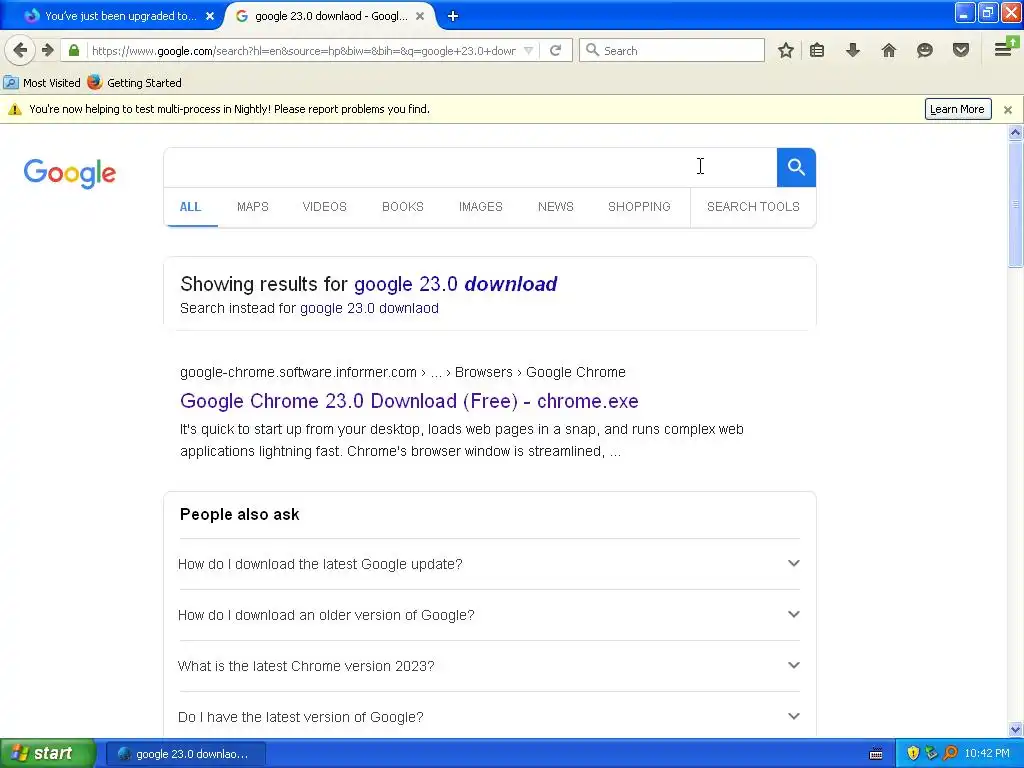Click the page scrollbar up arrow
The height and width of the screenshot is (768, 1024).
pyautogui.click(x=1016, y=133)
